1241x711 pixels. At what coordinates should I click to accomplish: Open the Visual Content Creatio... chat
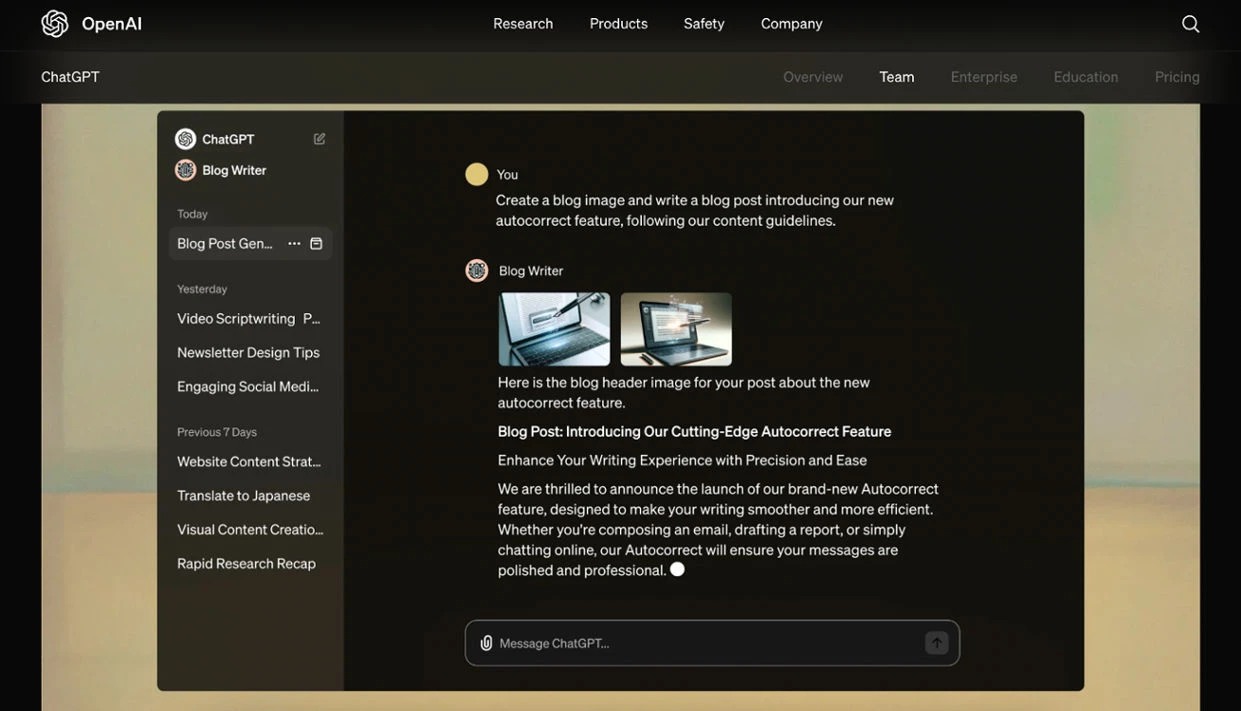[x=250, y=530]
